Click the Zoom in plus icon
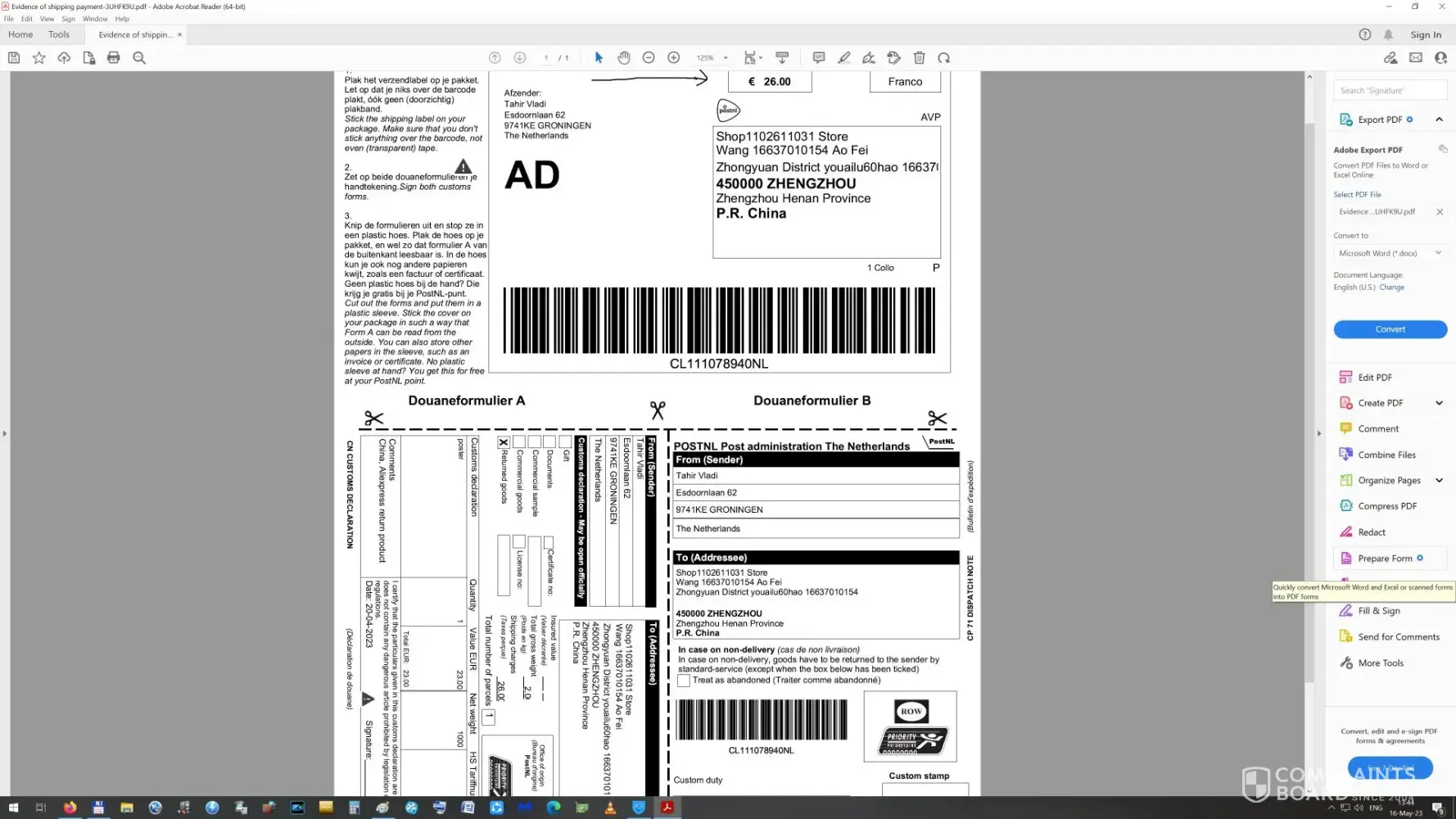This screenshot has height=819, width=1456. 674,57
